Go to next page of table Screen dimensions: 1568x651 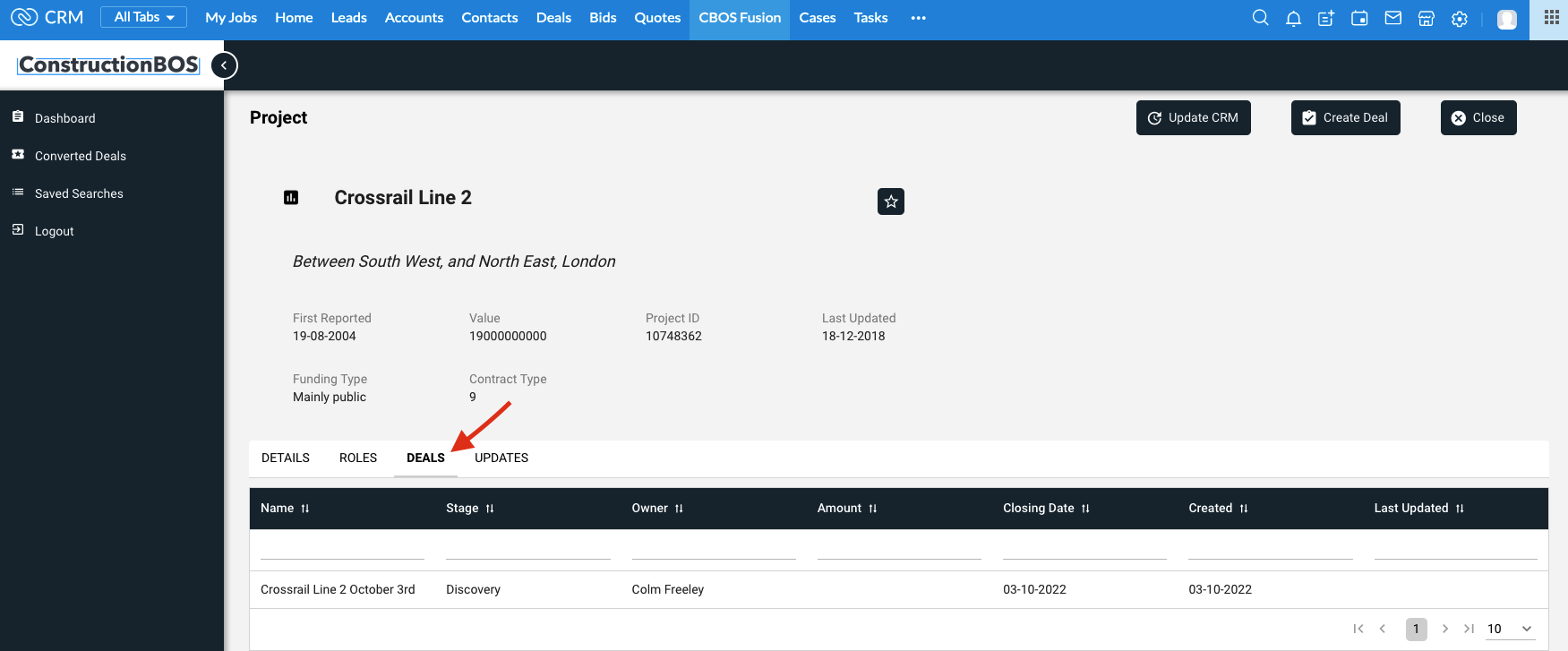coord(1444,629)
